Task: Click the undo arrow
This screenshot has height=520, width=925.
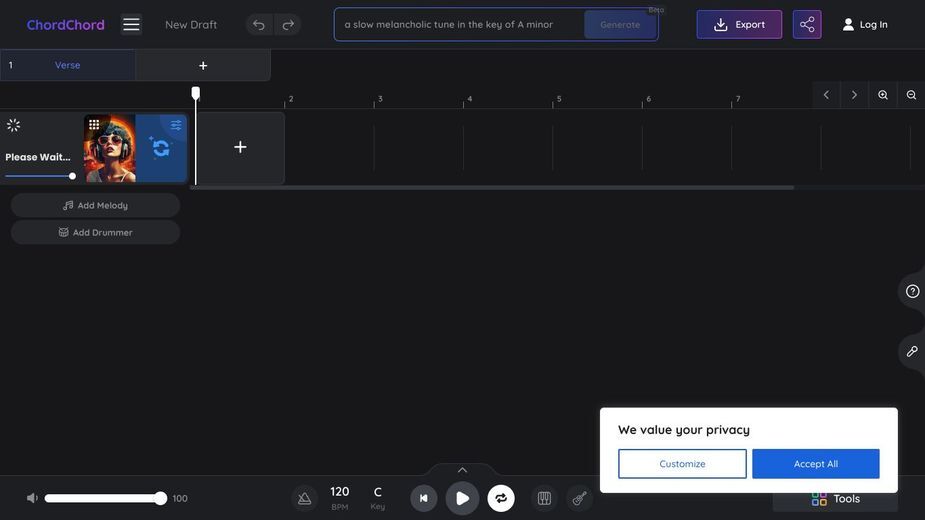Action: coord(259,25)
